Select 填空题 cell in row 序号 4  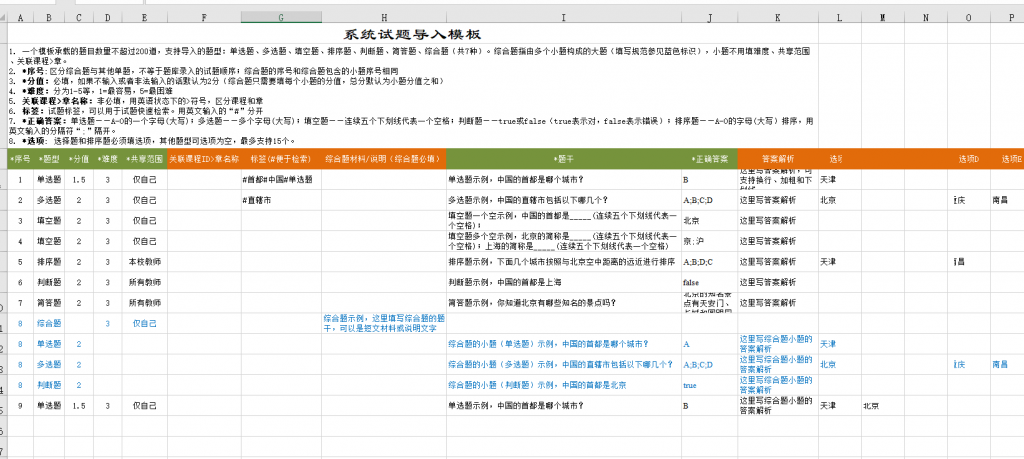49,241
